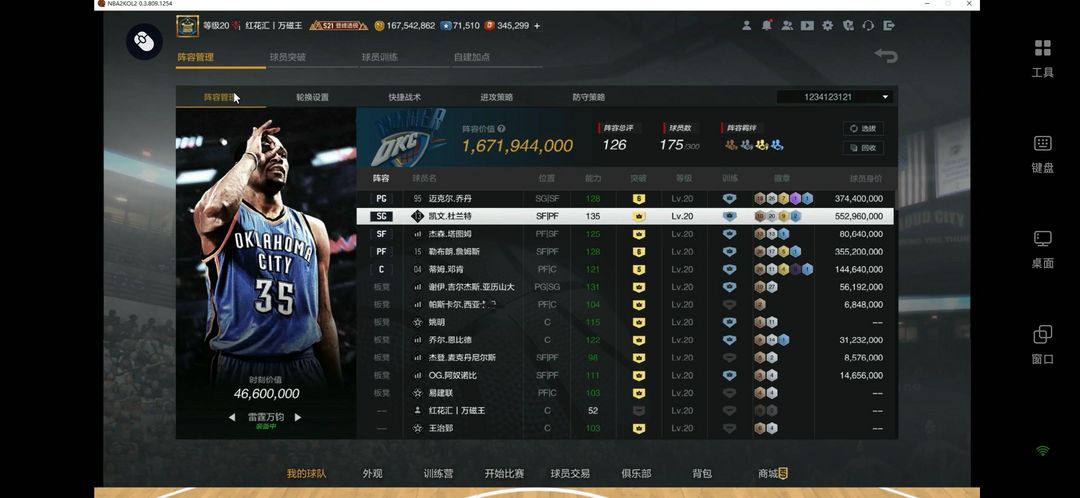Click the gold coin currency icon

[x=379, y=25]
